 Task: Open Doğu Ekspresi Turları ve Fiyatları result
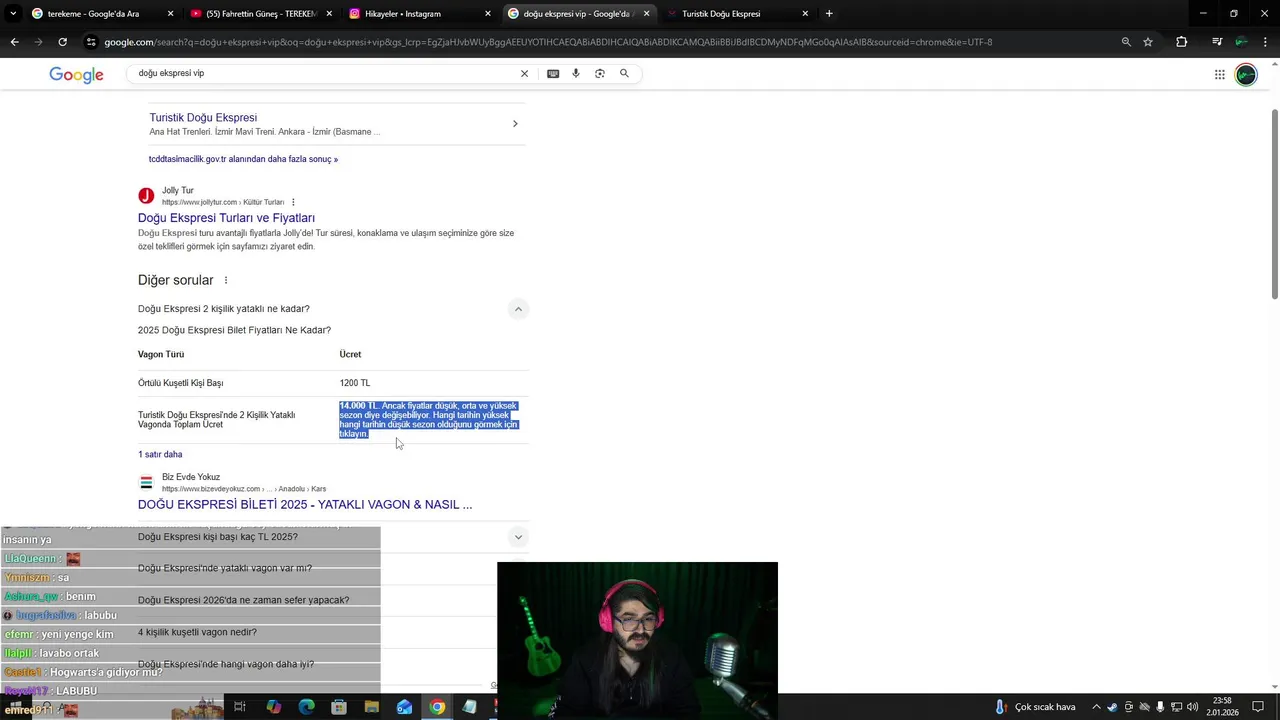pyautogui.click(x=226, y=218)
